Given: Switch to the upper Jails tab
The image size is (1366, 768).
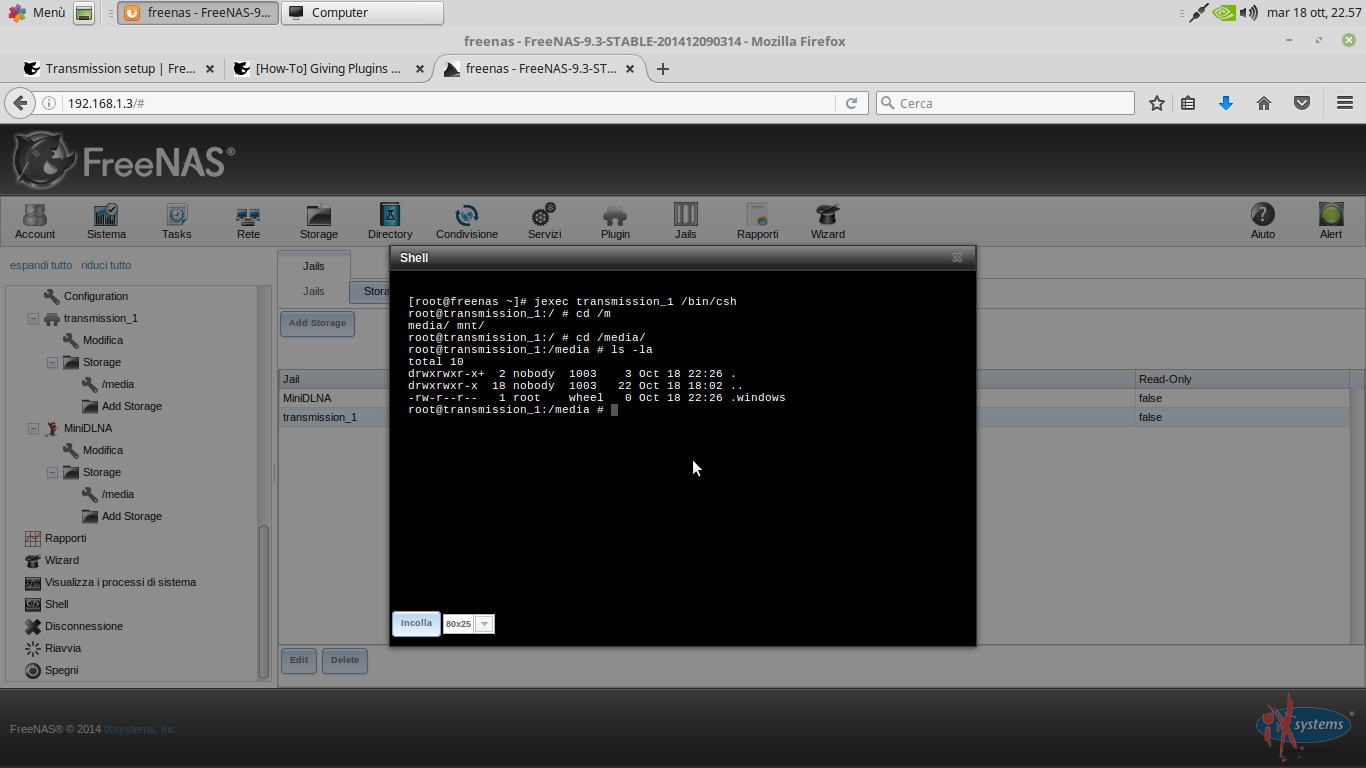Looking at the screenshot, I should pos(314,266).
